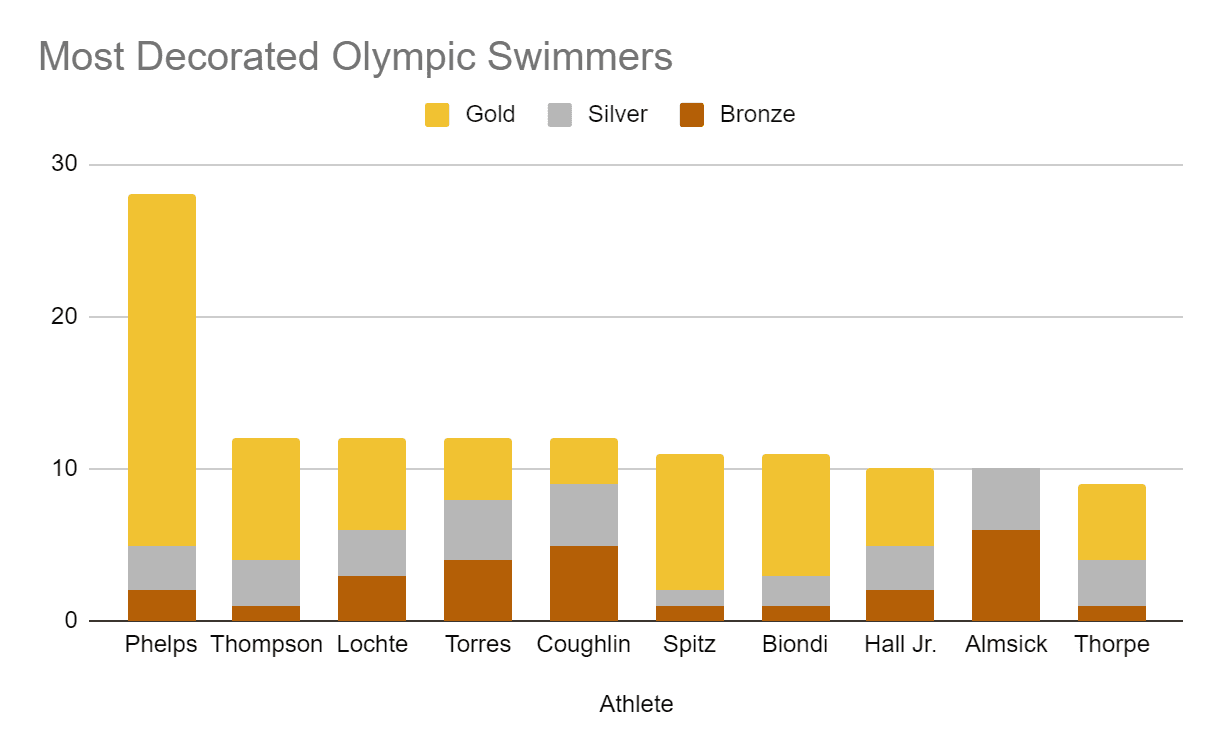Click the Gold legend color swatch
Screen dimensions: 1221x755
pos(437,114)
